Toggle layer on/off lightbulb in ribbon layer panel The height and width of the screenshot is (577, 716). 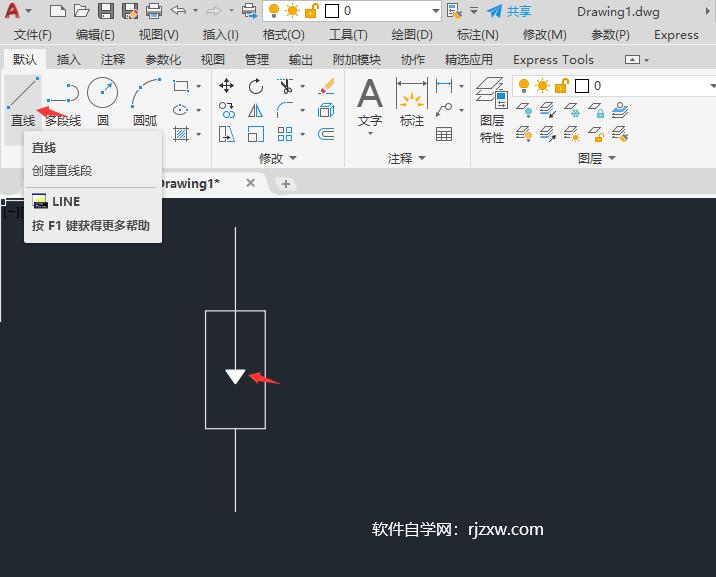pos(524,85)
